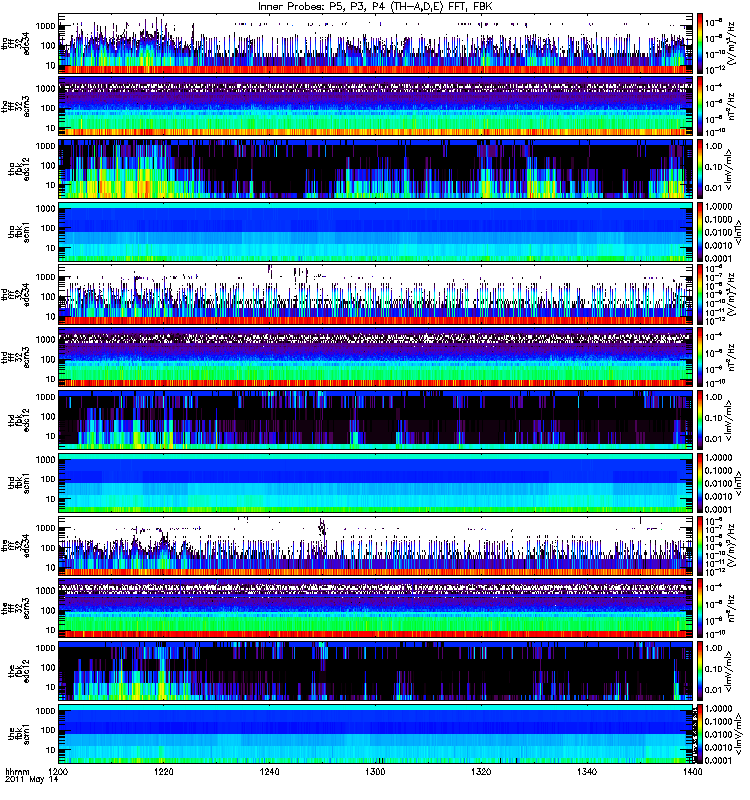Click the color bar beside thd edc34 panel
The width and height of the screenshot is (750, 800).
(700, 294)
